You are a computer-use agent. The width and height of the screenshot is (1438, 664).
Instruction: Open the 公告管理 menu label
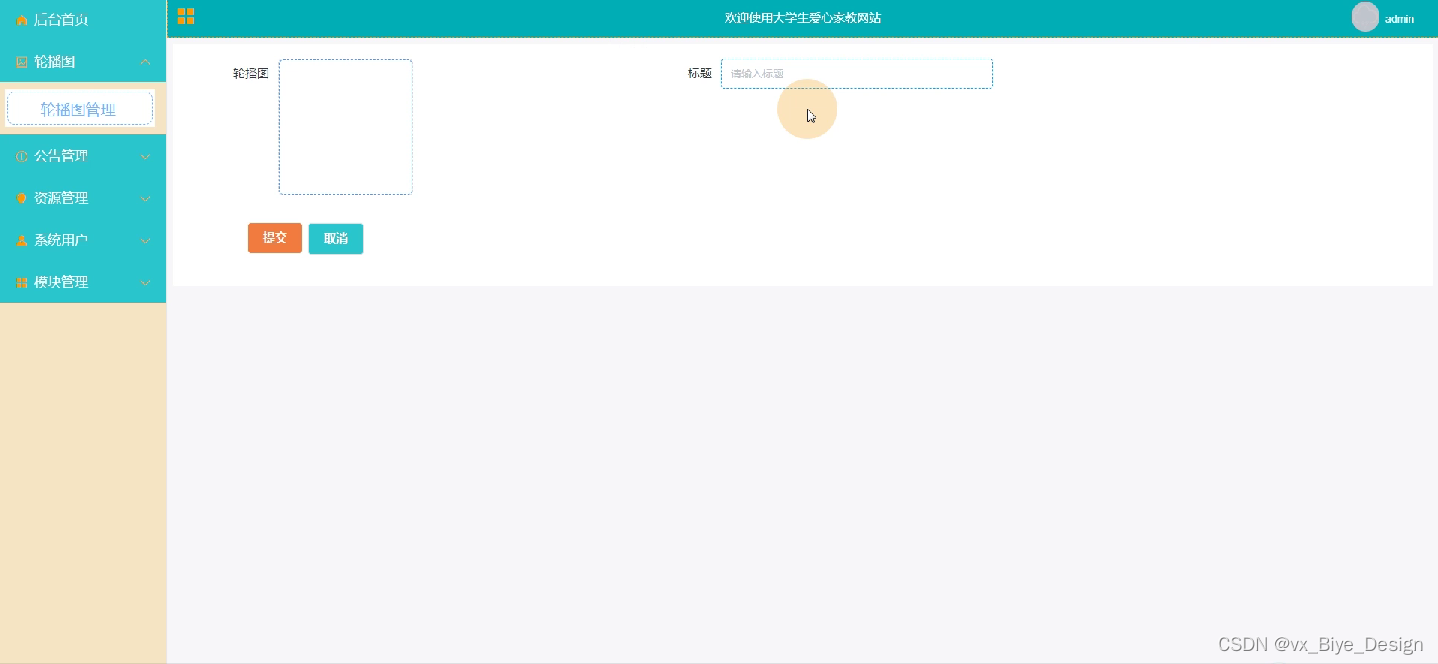(61, 156)
